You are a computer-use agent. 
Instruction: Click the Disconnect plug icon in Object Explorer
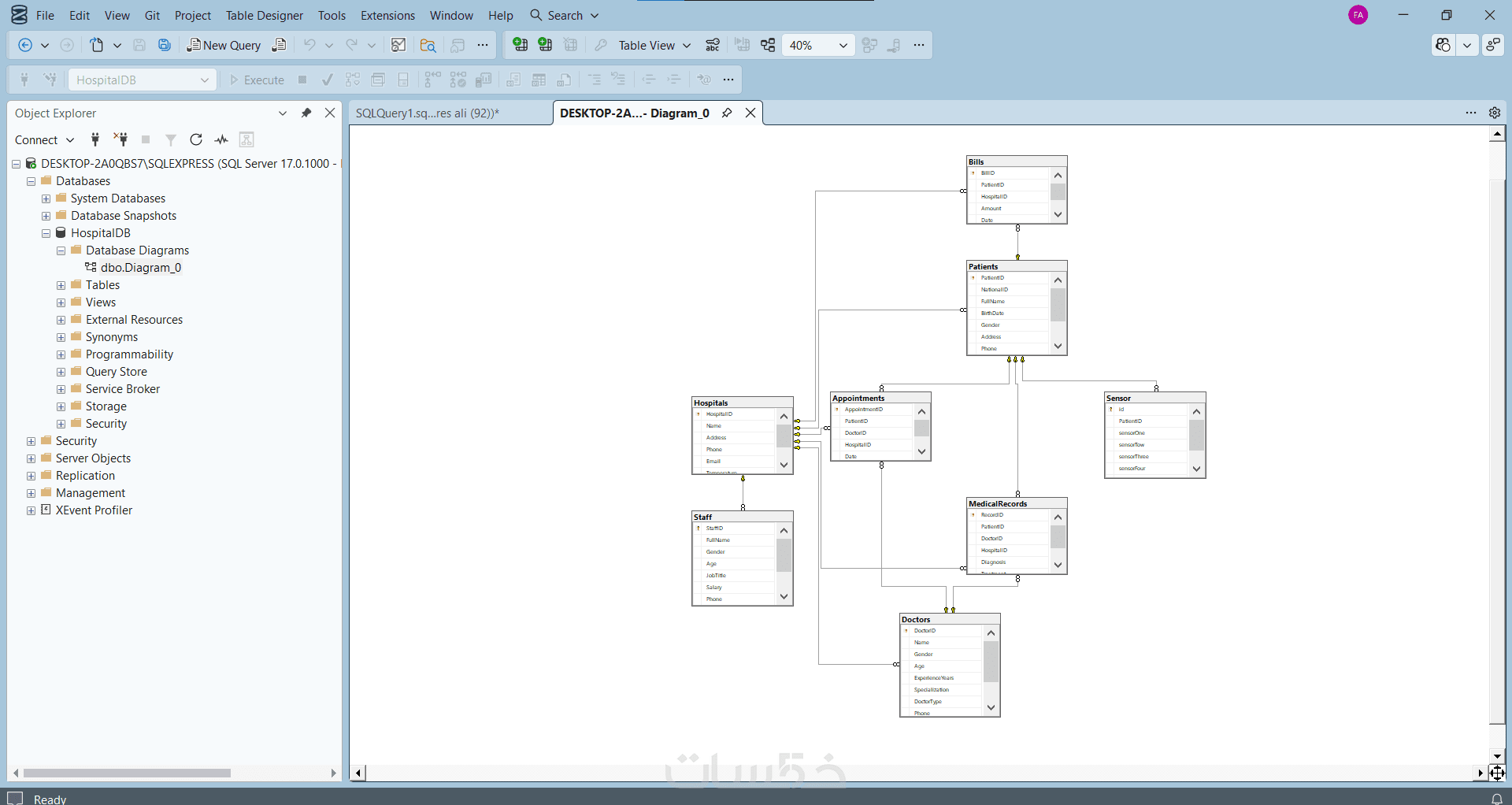[120, 139]
